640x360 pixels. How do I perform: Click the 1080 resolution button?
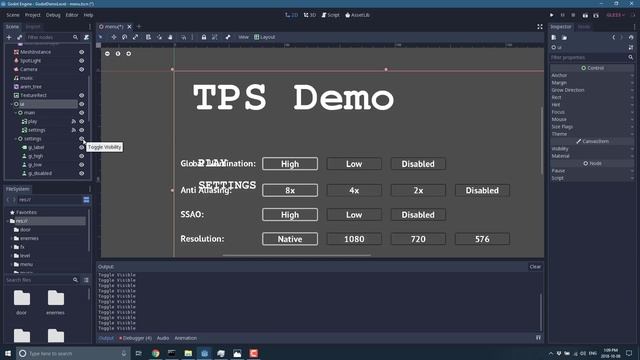(x=354, y=239)
